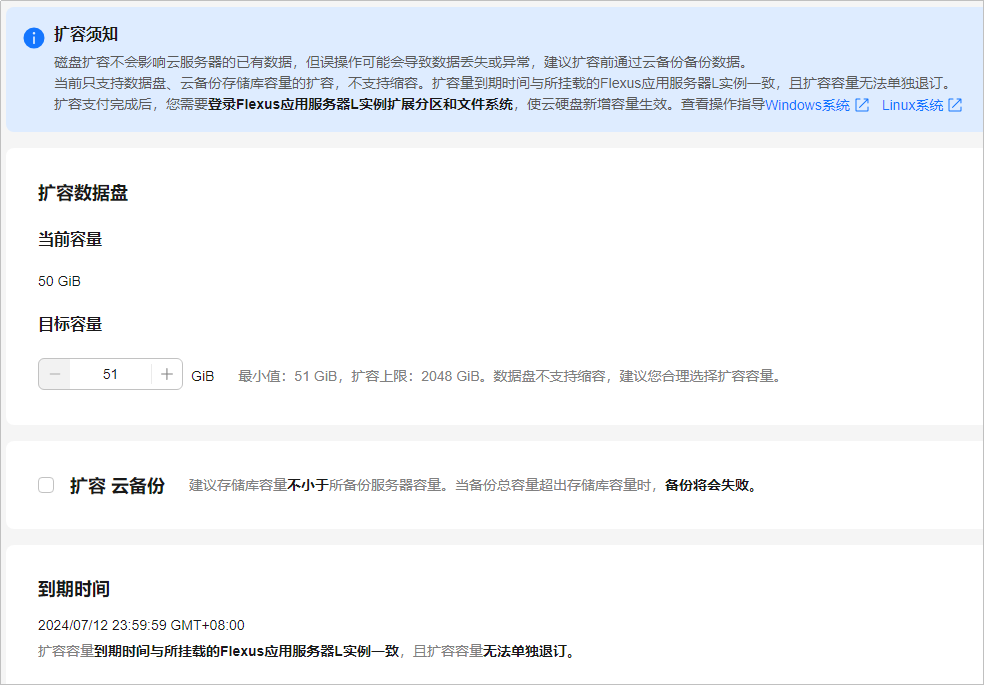Click the external-link icon after Windows系统
The width and height of the screenshot is (984, 685).
pyautogui.click(x=862, y=105)
